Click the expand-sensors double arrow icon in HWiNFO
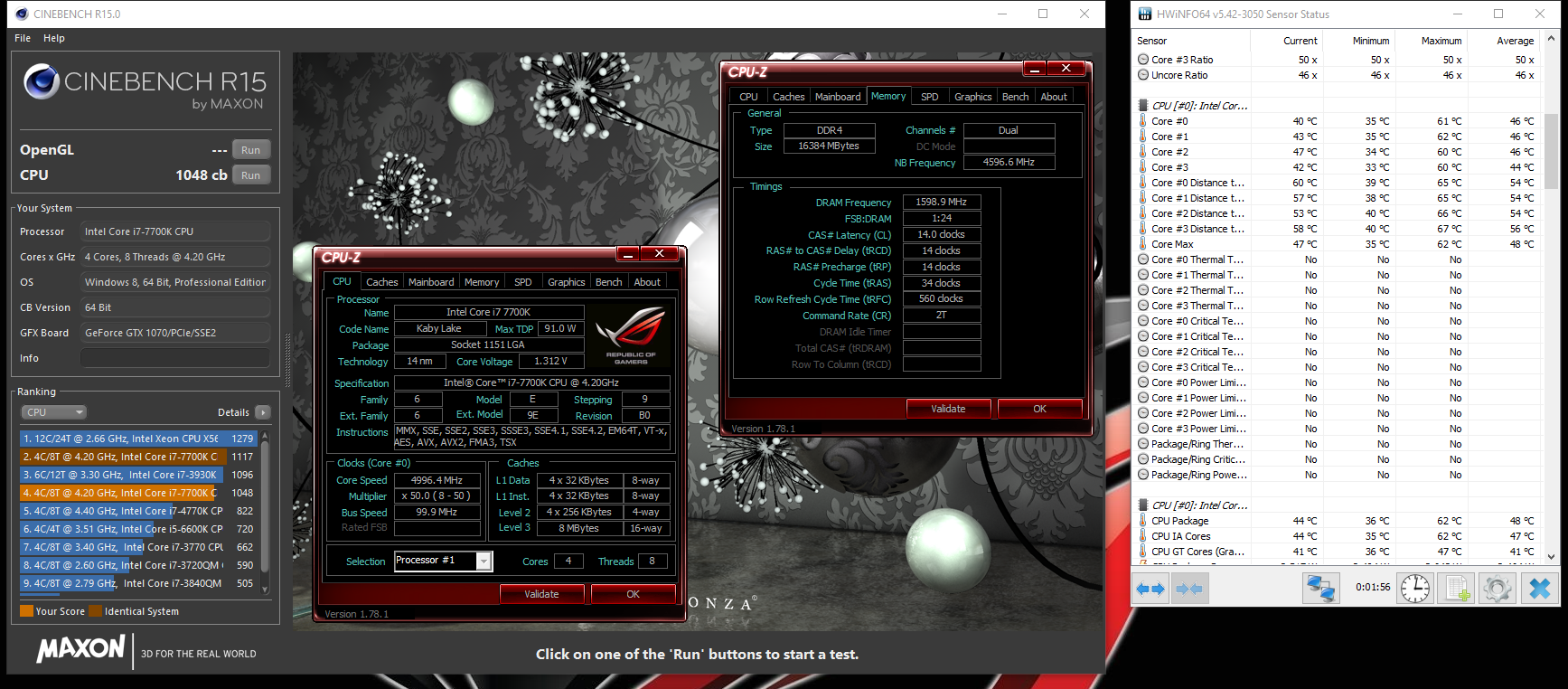Viewport: 1568px width, 689px height. point(1150,589)
